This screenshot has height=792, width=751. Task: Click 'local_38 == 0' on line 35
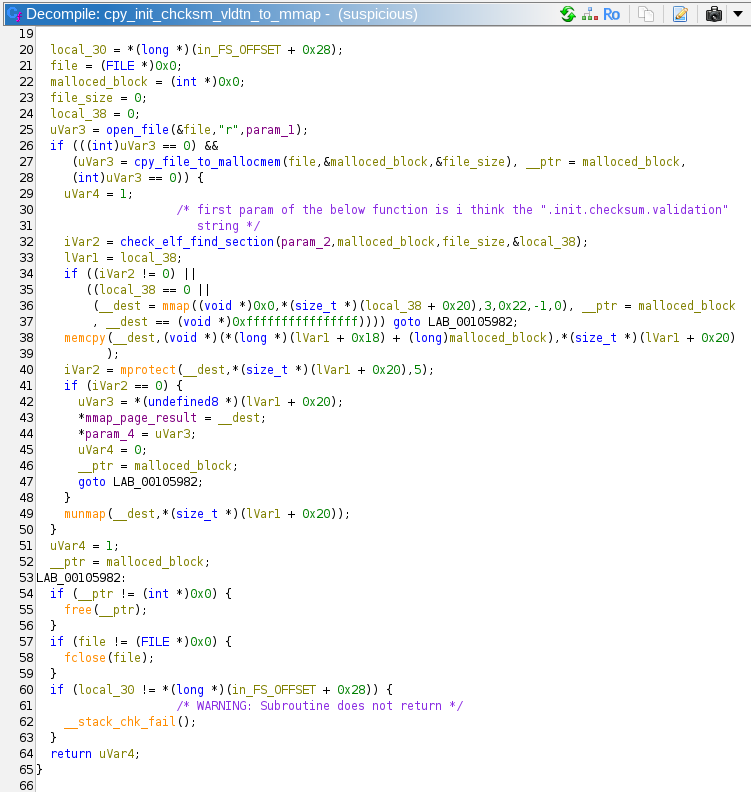(x=145, y=289)
